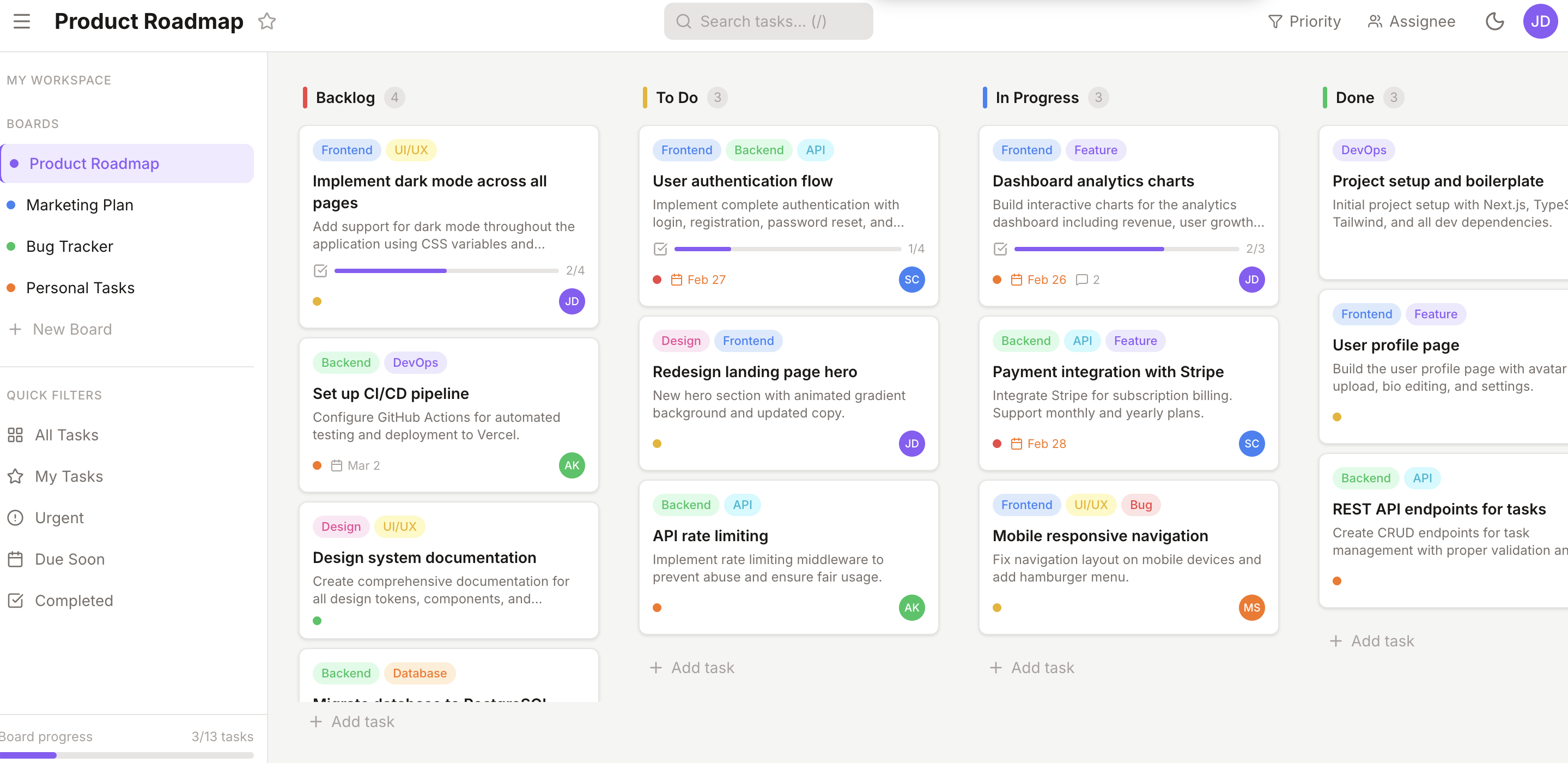Toggle the subtask checklist on Dashboard analytics charts
The width and height of the screenshot is (1568, 763).
1001,249
